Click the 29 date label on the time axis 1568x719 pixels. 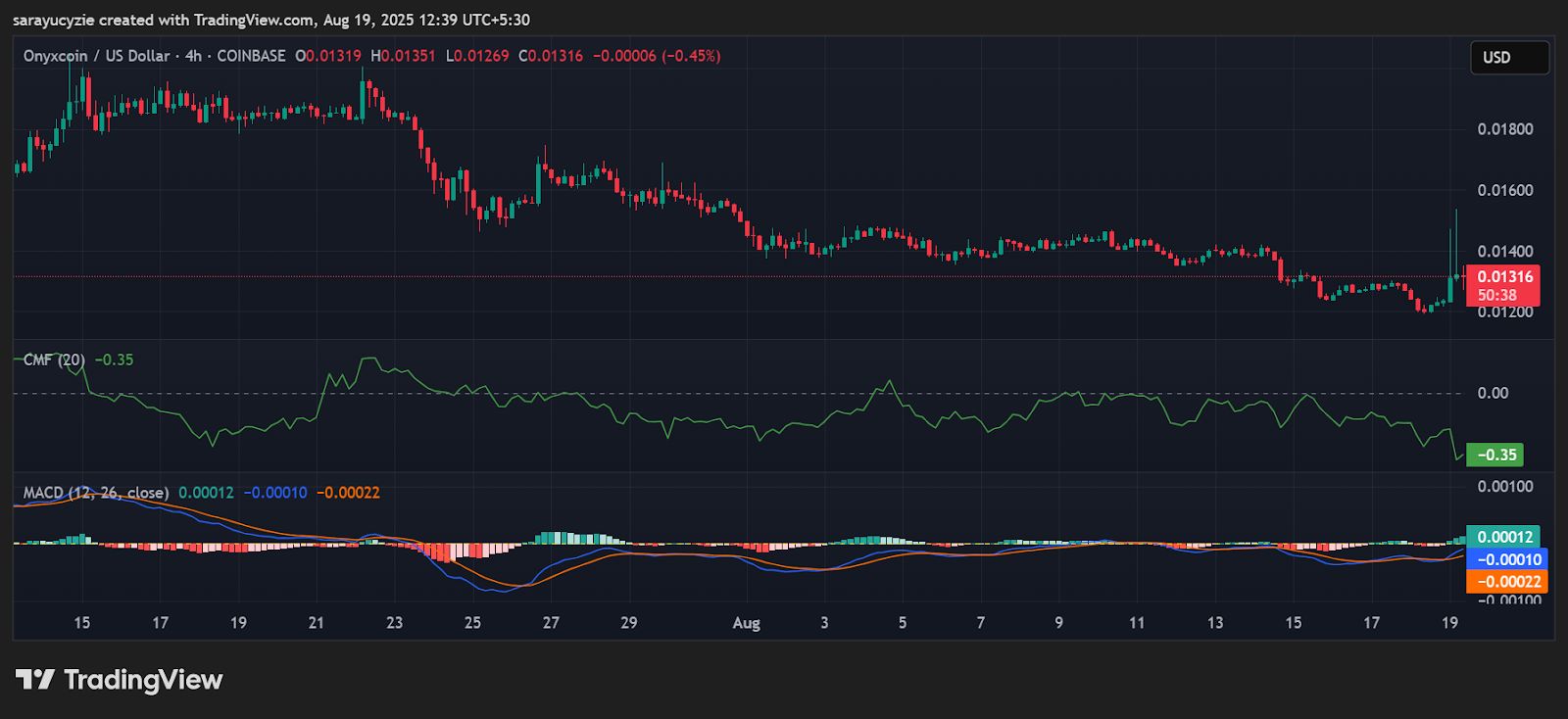(629, 623)
